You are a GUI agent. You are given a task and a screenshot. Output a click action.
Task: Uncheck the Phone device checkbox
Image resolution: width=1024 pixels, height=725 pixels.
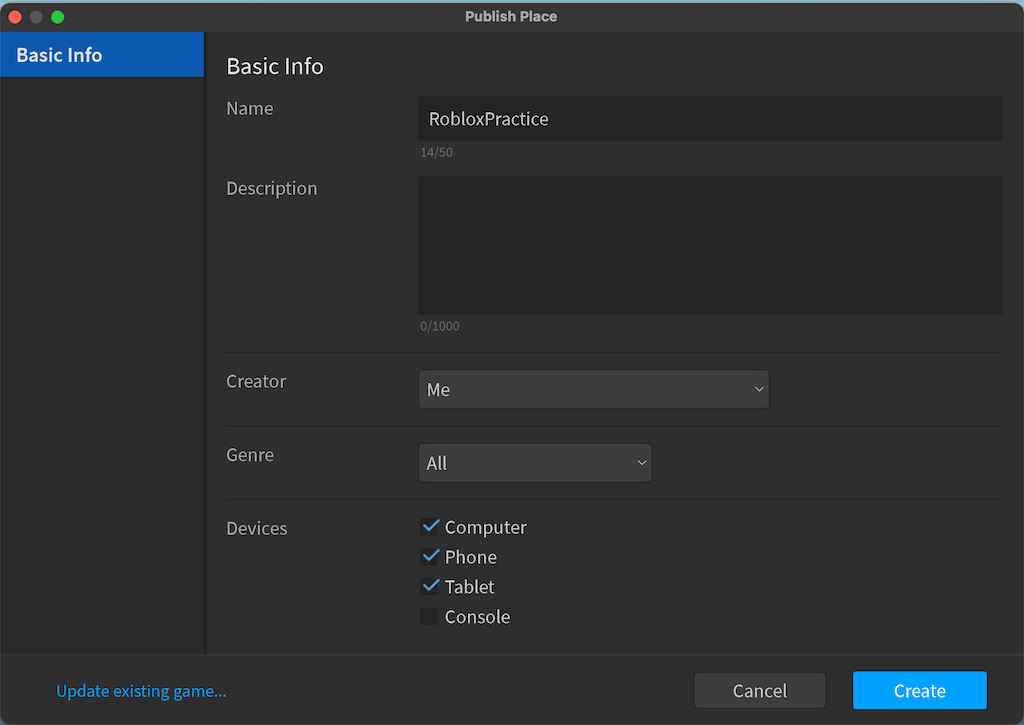(429, 556)
